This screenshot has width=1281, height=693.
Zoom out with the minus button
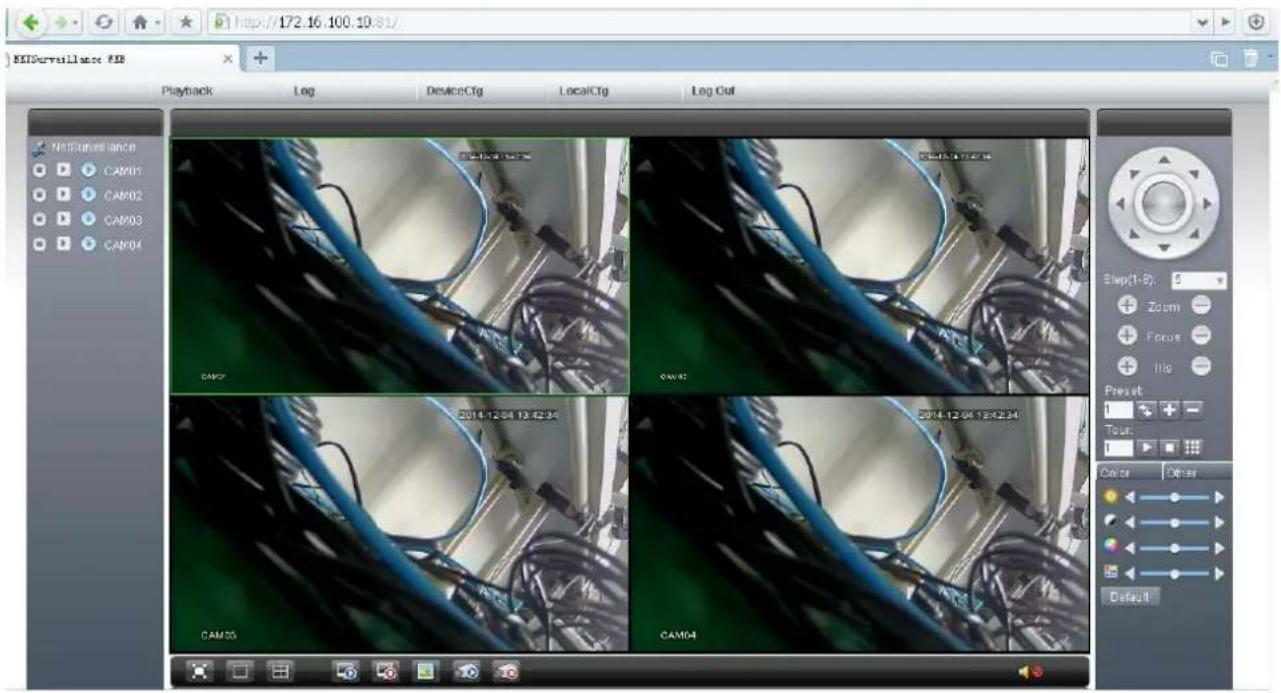[1201, 306]
